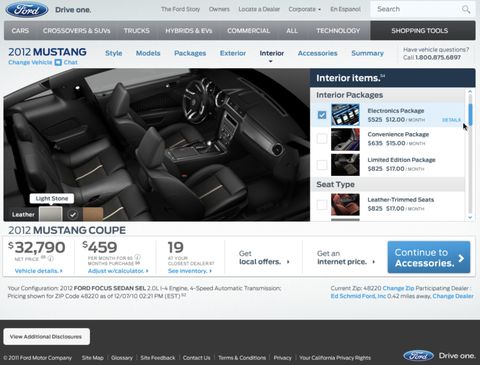480x365 pixels.
Task: Click Locate a Dealer link
Action: point(259,9)
